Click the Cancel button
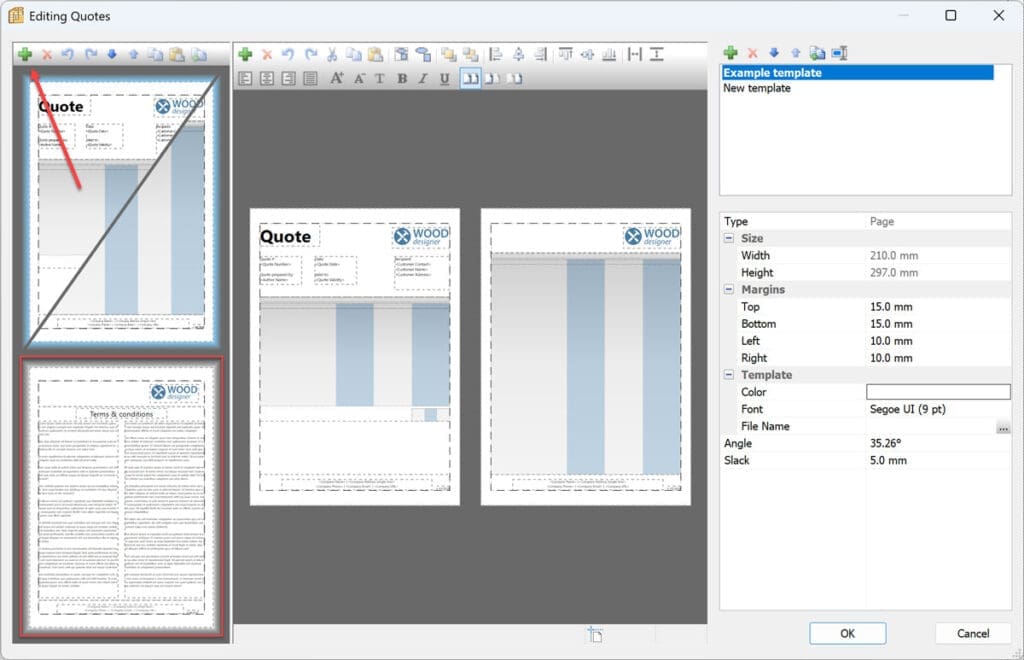Viewport: 1024px width, 660px height. point(973,633)
